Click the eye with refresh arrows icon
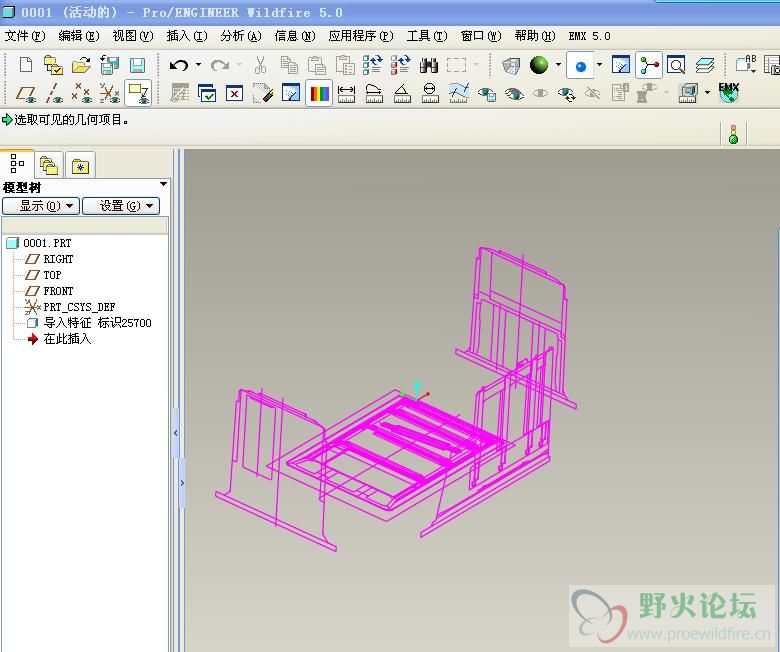Screen dimensions: 780x652 point(567,93)
